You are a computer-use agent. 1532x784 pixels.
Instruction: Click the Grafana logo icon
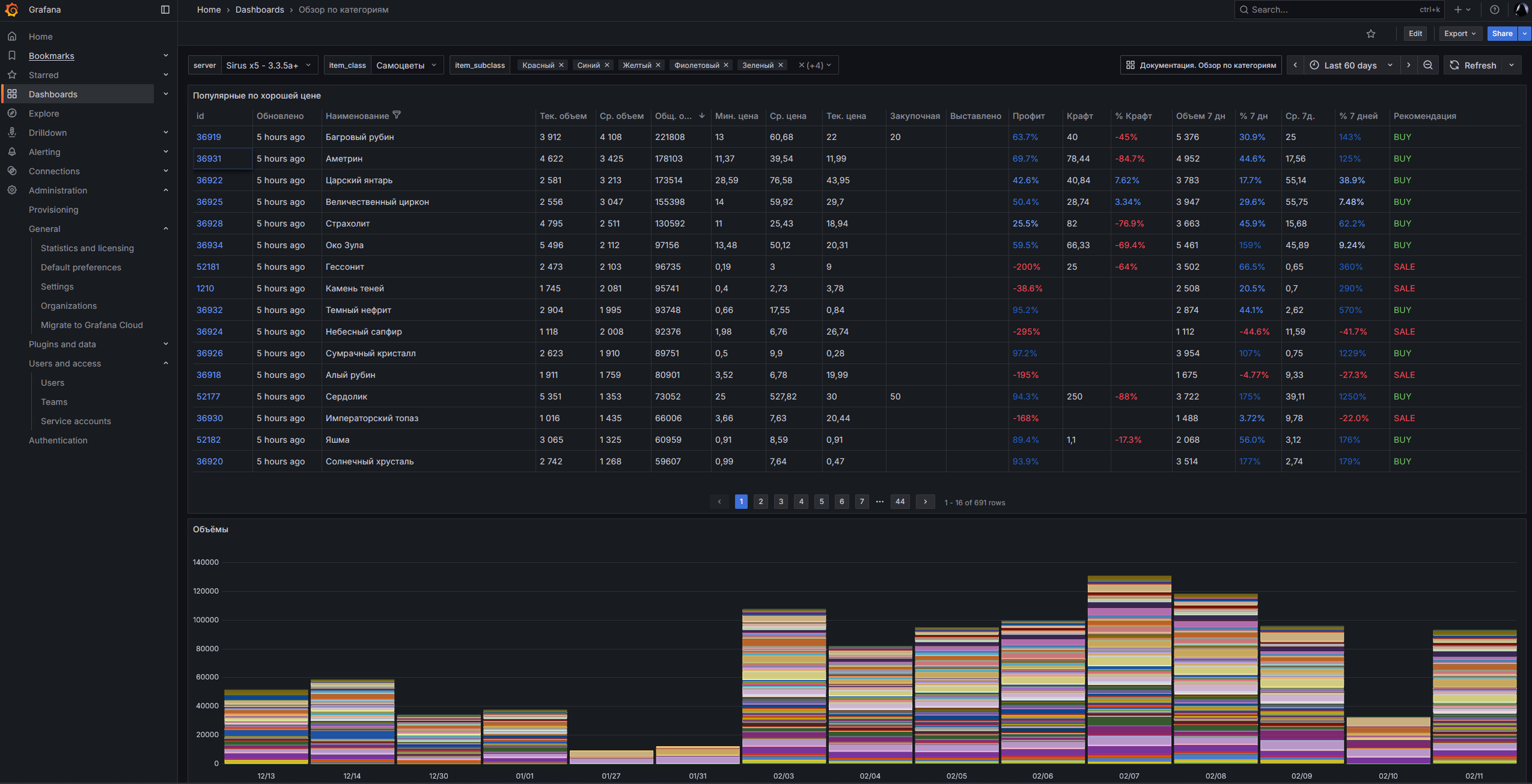click(11, 10)
